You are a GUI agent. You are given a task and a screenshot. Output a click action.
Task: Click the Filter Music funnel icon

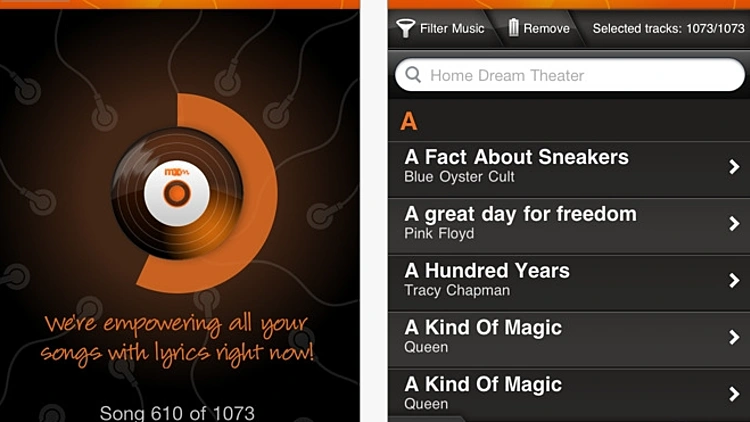(406, 28)
